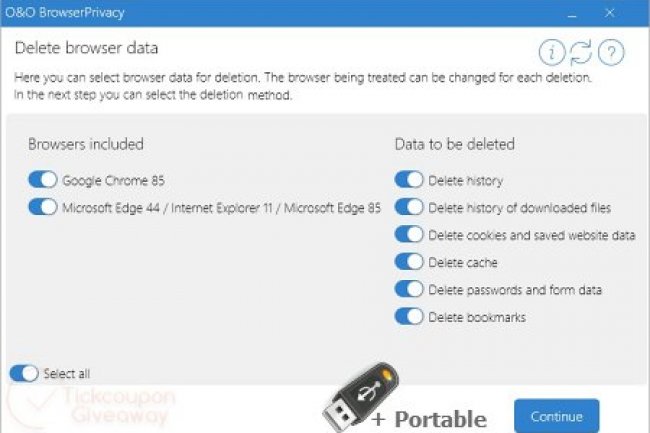Toggle Google Chrome 85 browser switch

click(x=43, y=180)
